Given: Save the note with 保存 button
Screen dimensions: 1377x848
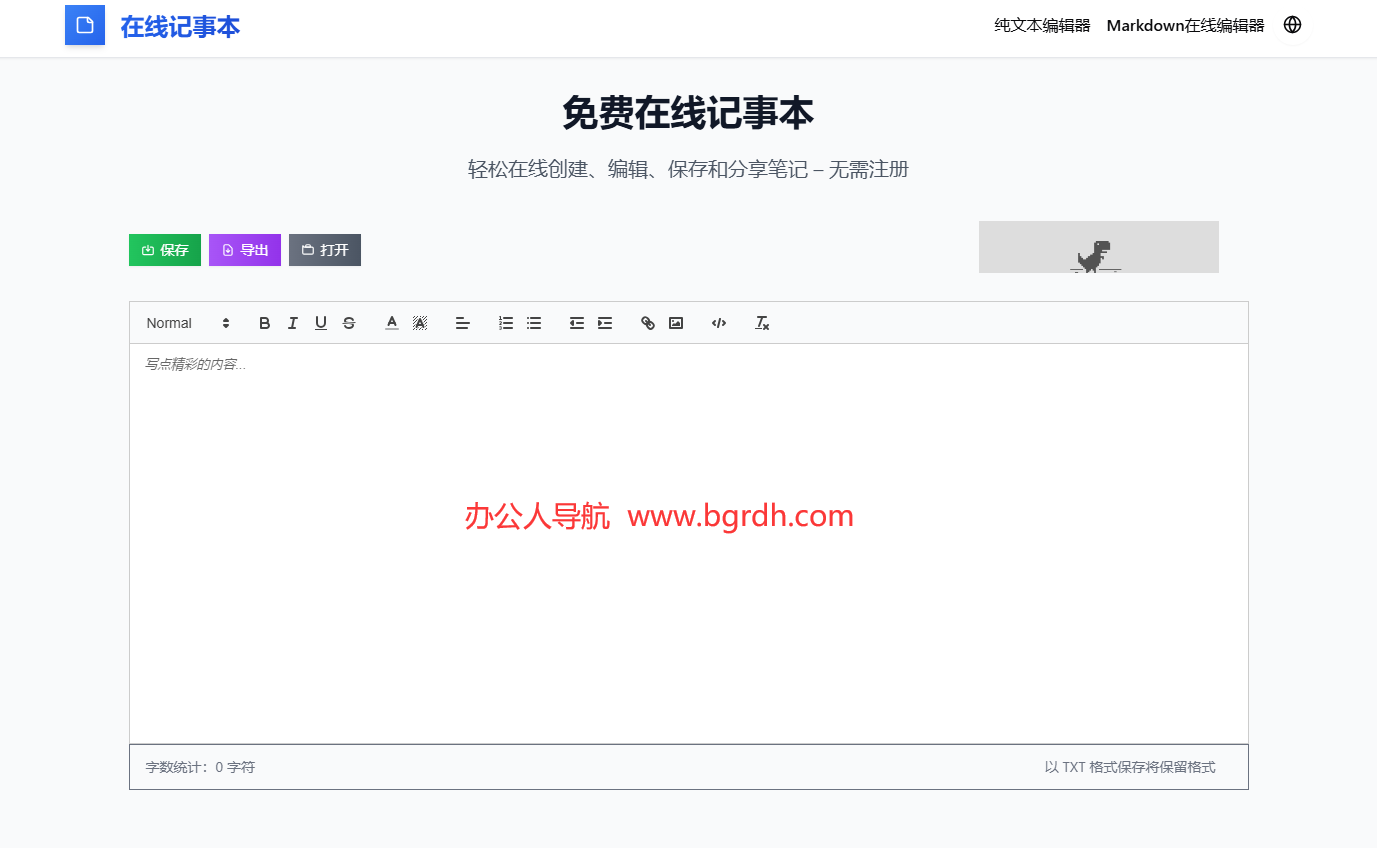Looking at the screenshot, I should pos(165,250).
